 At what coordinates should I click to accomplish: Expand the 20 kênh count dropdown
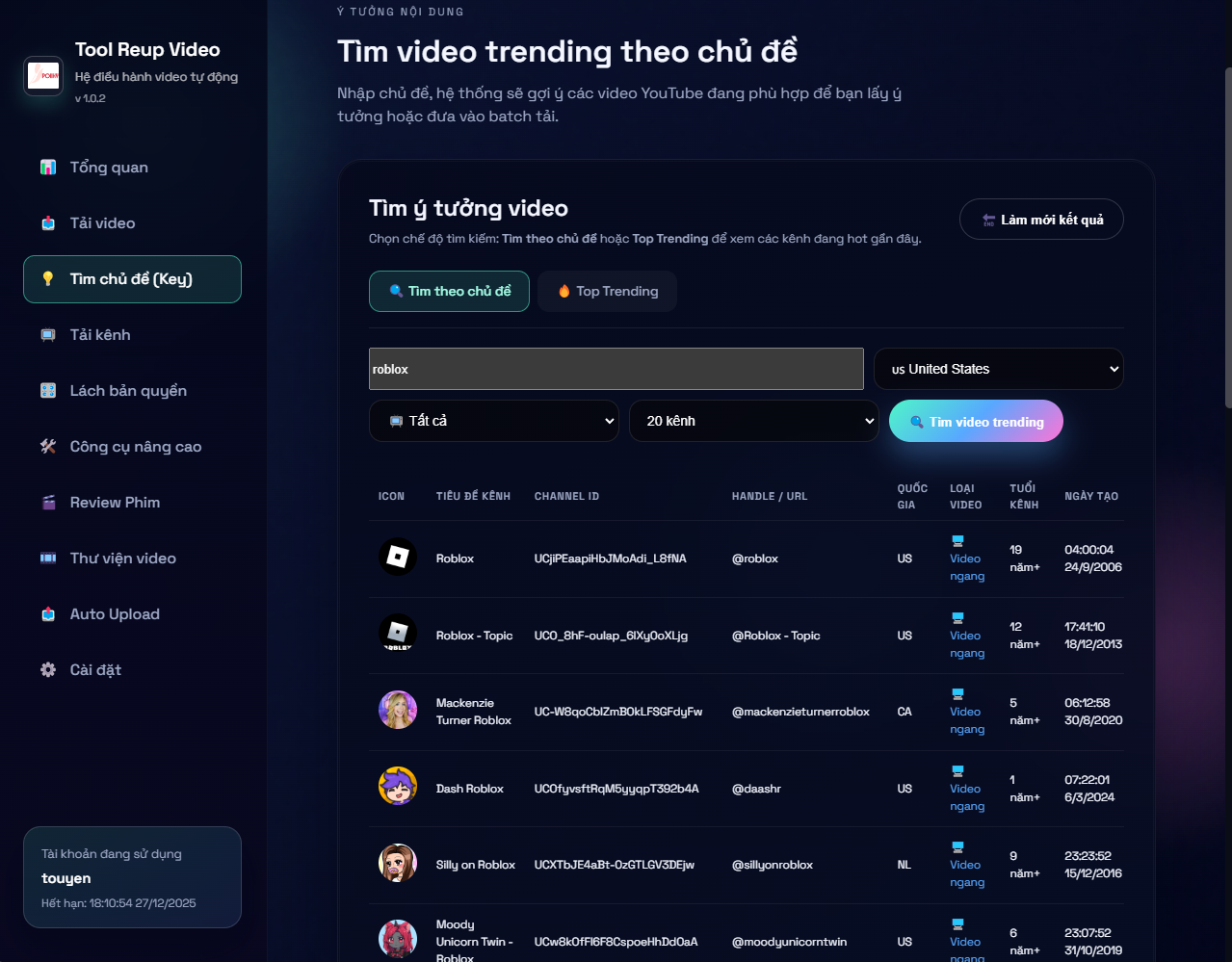tap(753, 421)
